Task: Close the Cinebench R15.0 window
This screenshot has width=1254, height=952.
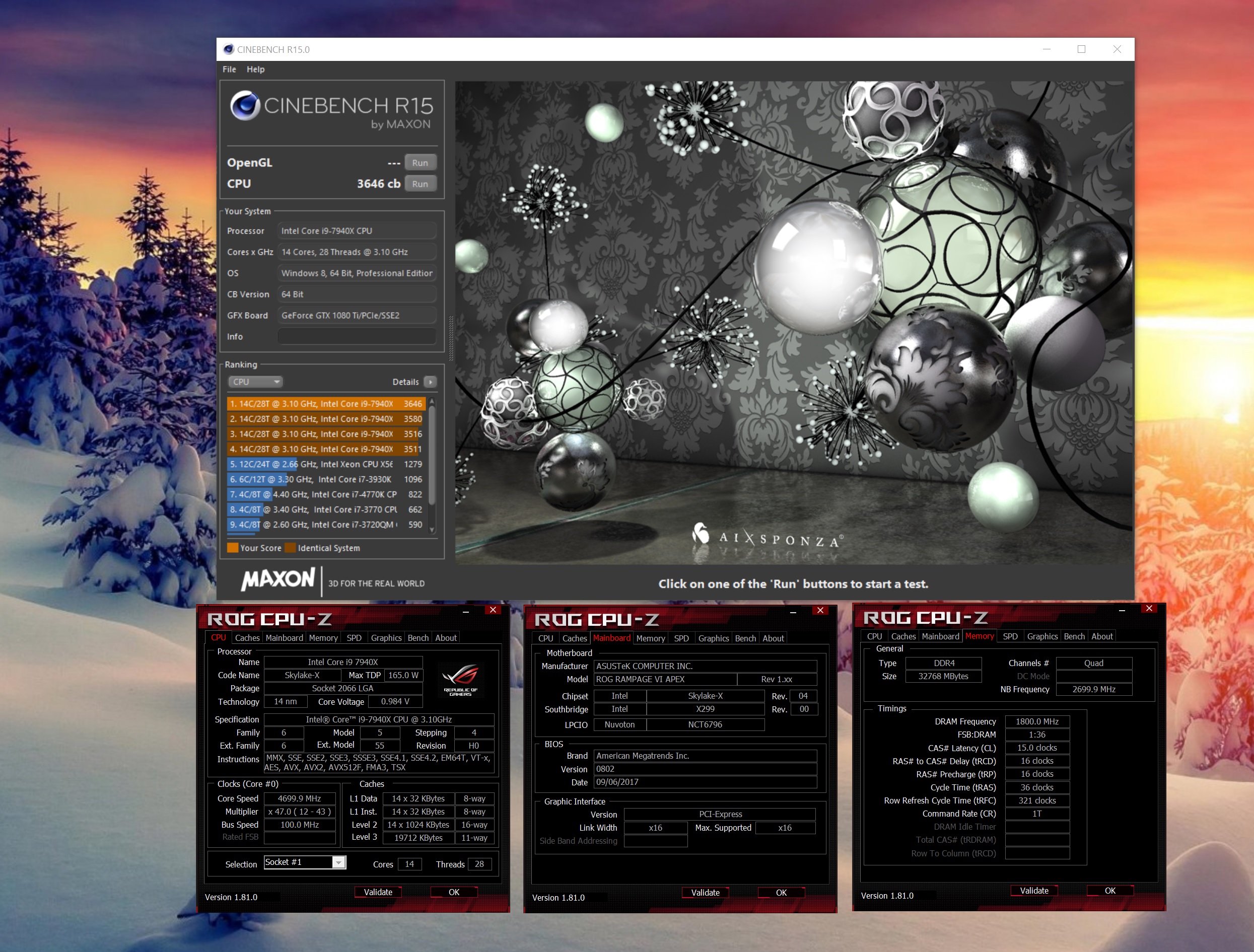Action: point(1116,49)
